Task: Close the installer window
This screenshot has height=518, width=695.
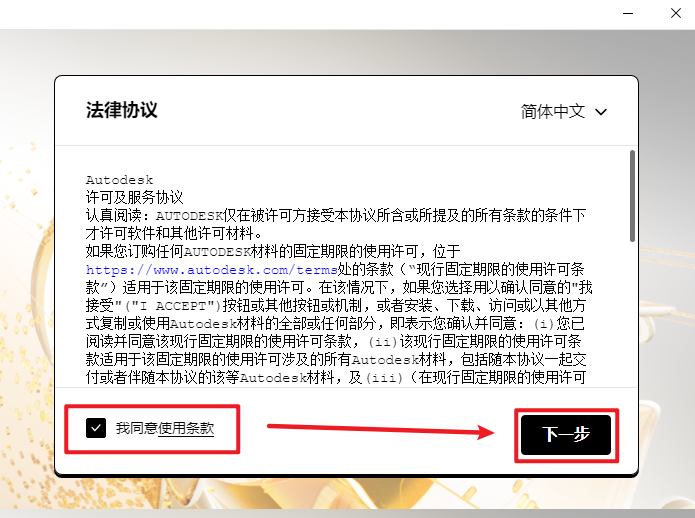Action: (x=675, y=13)
